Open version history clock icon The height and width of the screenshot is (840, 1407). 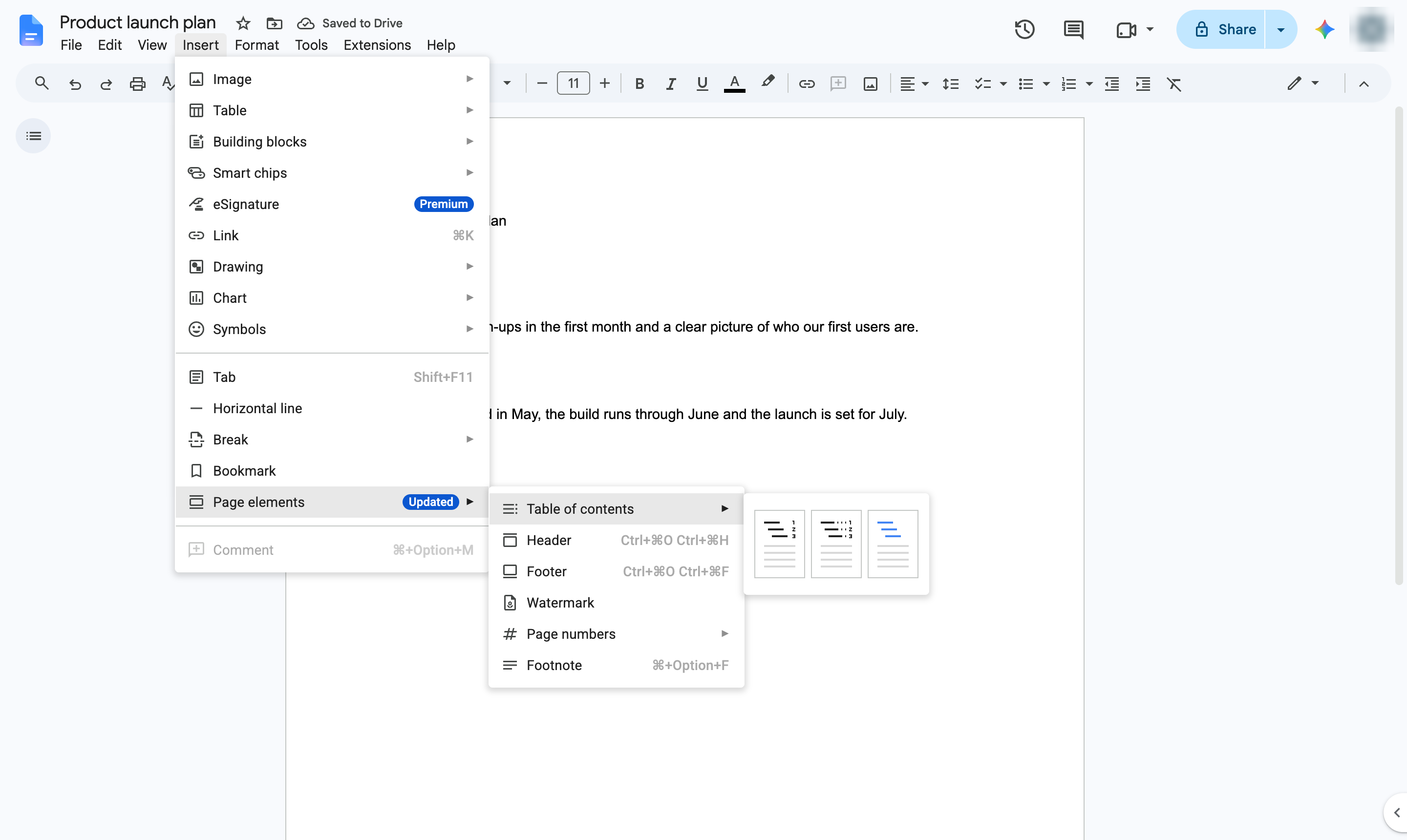point(1024,29)
